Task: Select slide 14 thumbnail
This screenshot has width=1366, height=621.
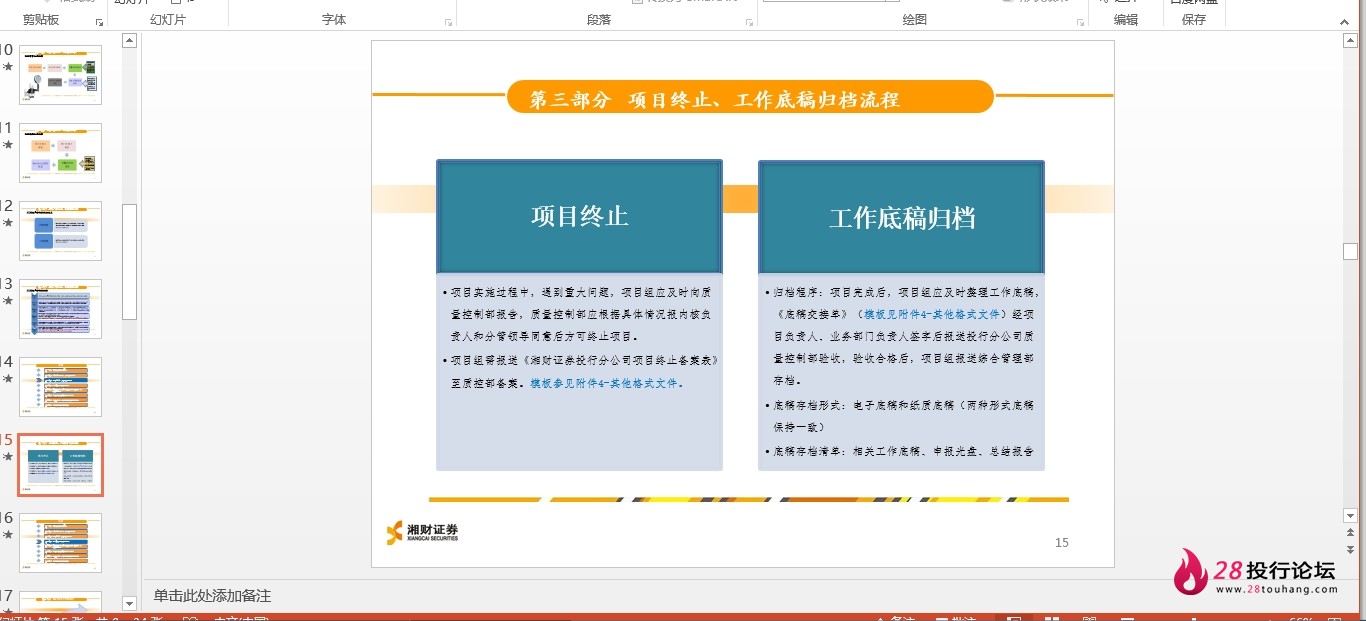Action: (x=60, y=387)
